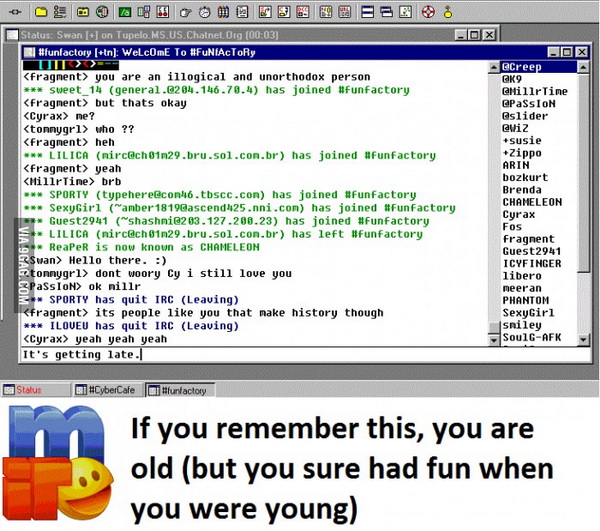Pick @MillrTime from the user list
This screenshot has width=600, height=531.
[534, 91]
